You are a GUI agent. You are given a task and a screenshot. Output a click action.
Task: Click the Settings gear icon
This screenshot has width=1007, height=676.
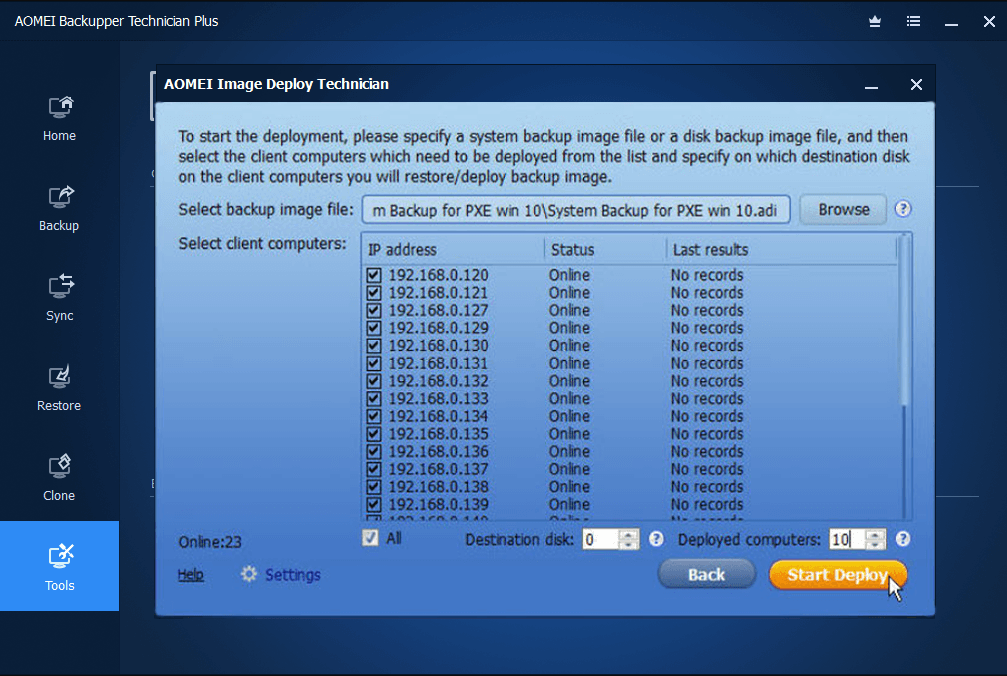pos(249,574)
